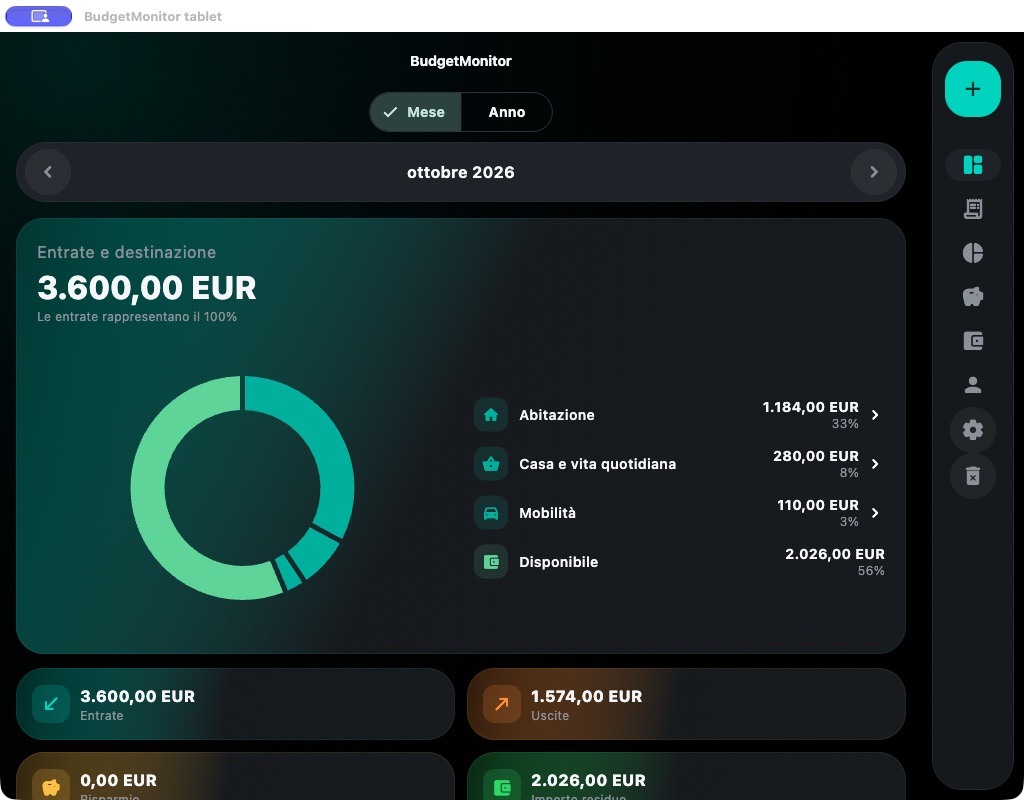
Task: Click the Entrate incoming arrow icon
Action: (51, 704)
